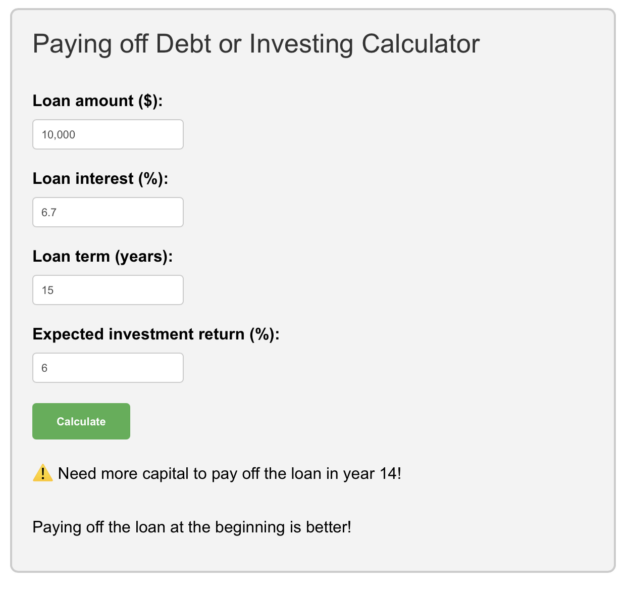The height and width of the screenshot is (589, 630).
Task: Click the 'Paying off the loan at the beginning' result
Action: [192, 527]
